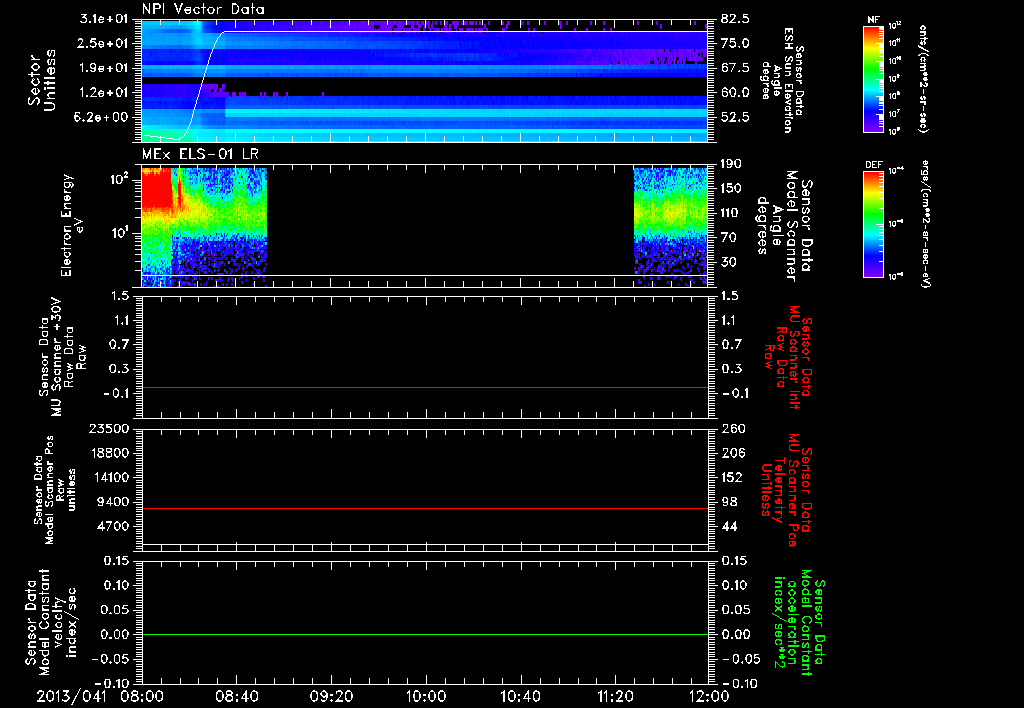Click the red 'MU Scanner Pos Telemetry' axis title
The height and width of the screenshot is (708, 1024).
[787, 490]
